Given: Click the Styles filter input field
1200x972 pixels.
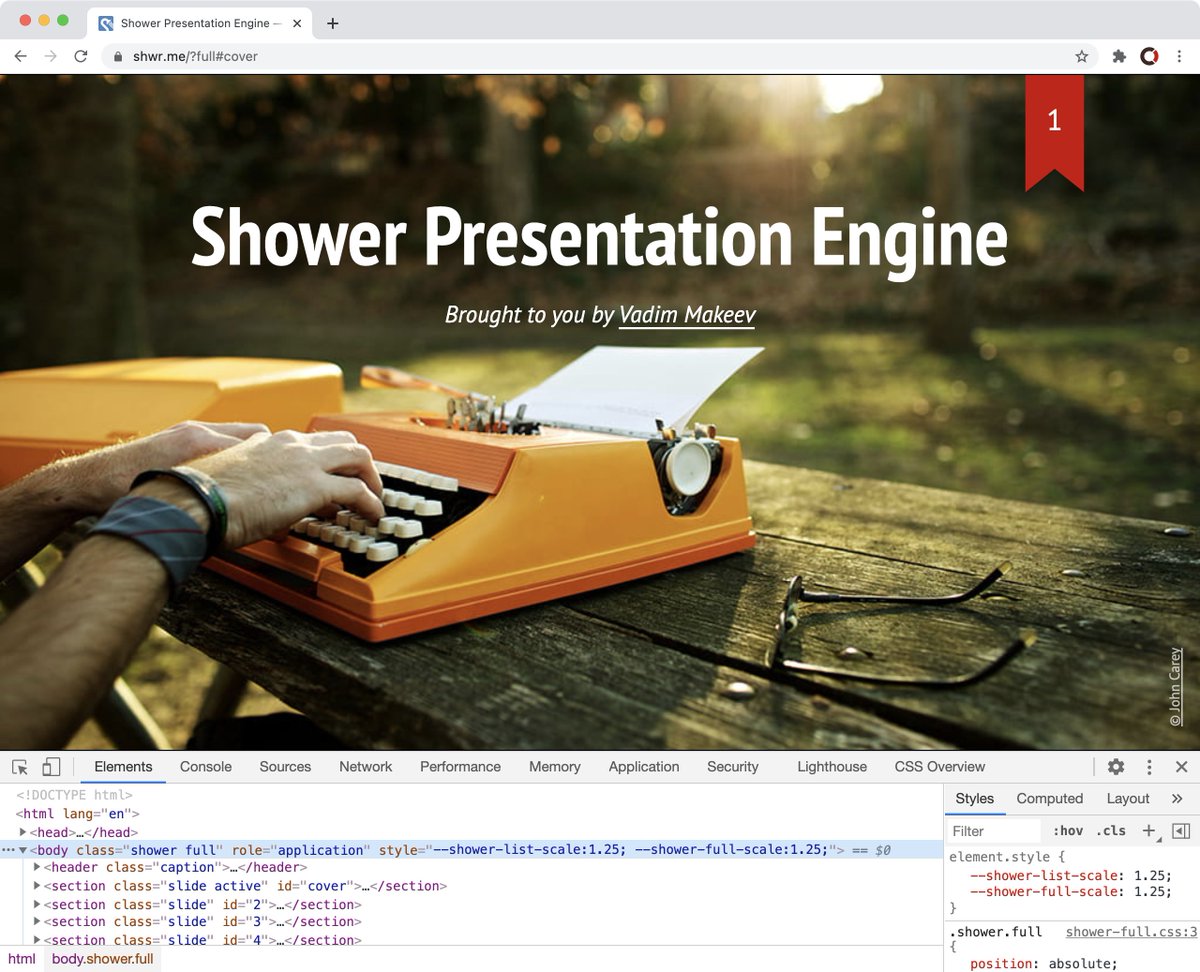Looking at the screenshot, I should (995, 831).
